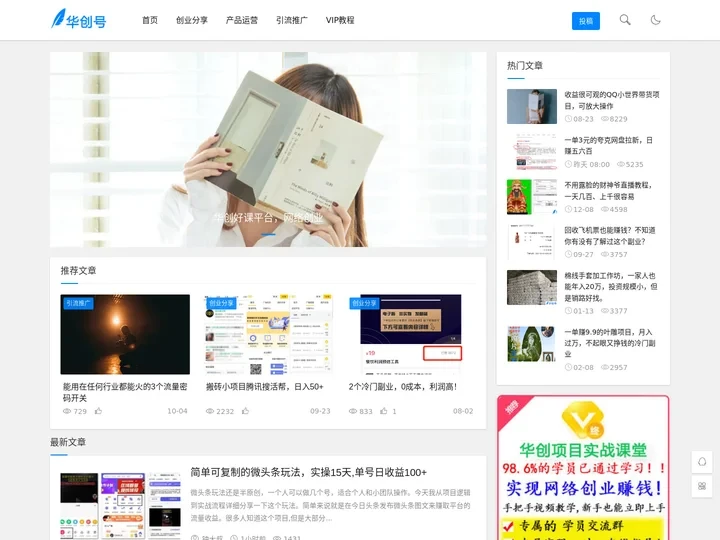Click 引流推广 tag on first recommended card
The width and height of the screenshot is (720, 540).
click(78, 303)
